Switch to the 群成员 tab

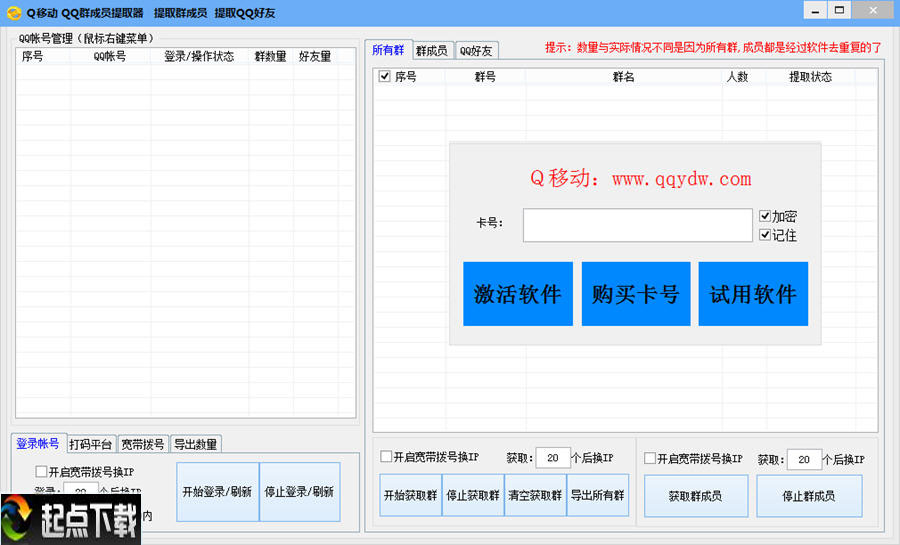pos(432,50)
